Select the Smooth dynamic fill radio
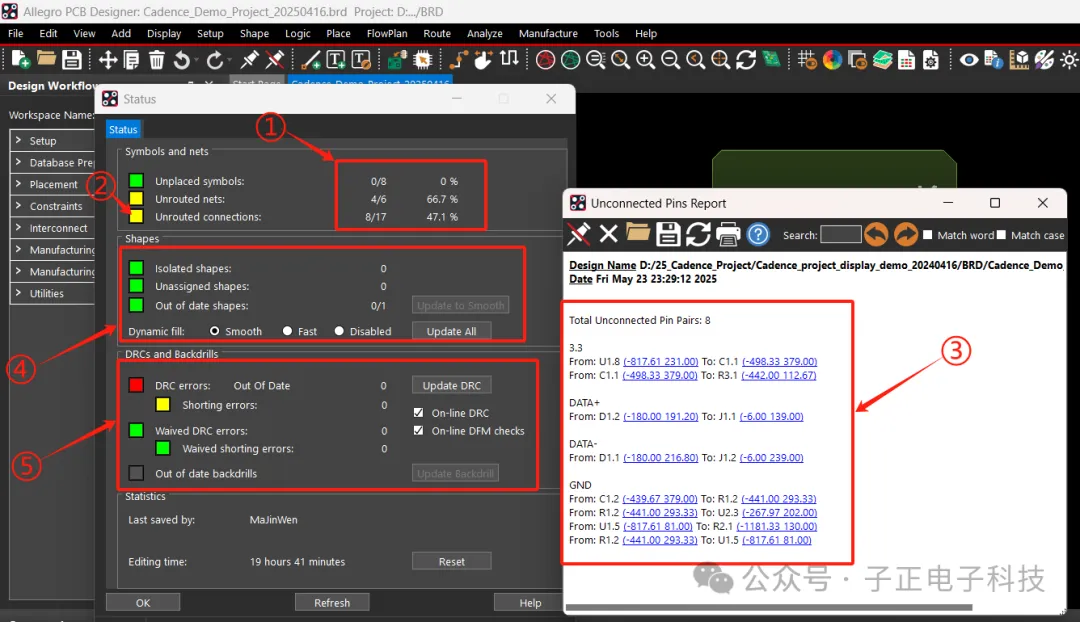The height and width of the screenshot is (622, 1080). pos(214,331)
